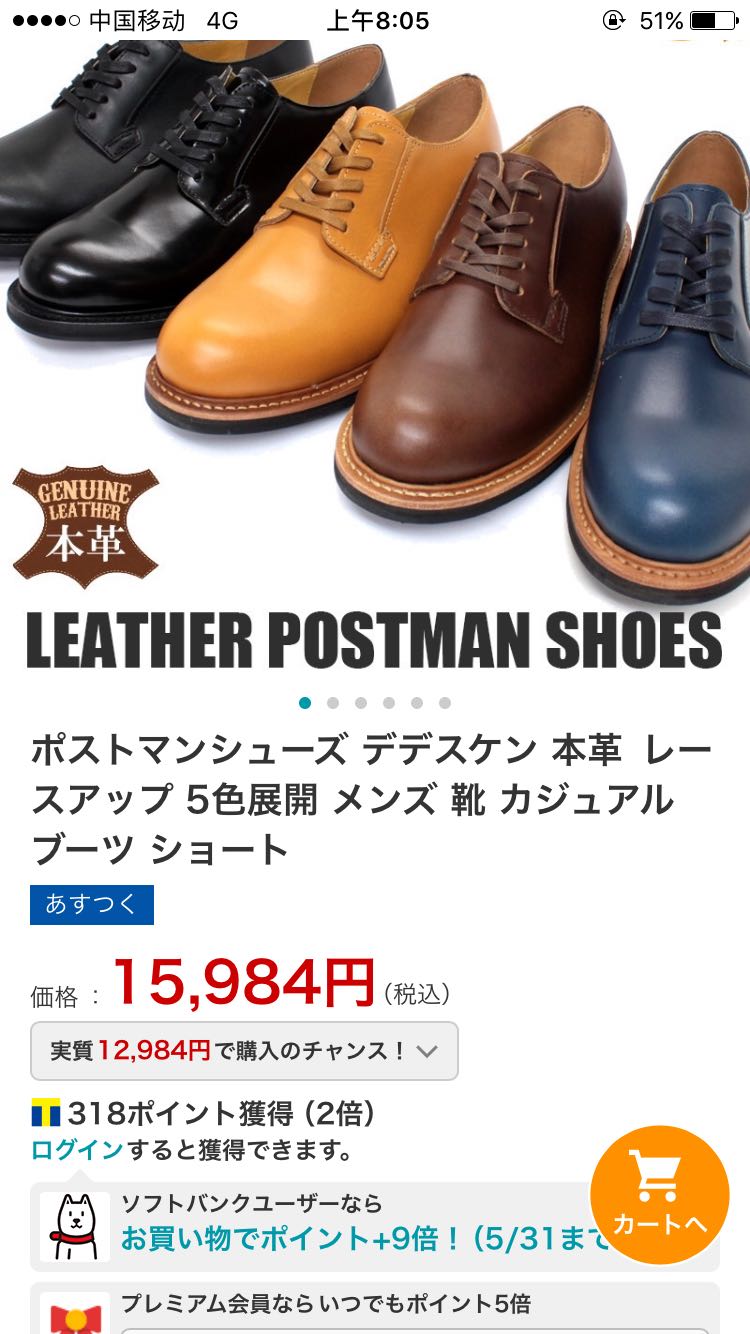Click the chevron arrow beside 購入のチャンス

427,1051
